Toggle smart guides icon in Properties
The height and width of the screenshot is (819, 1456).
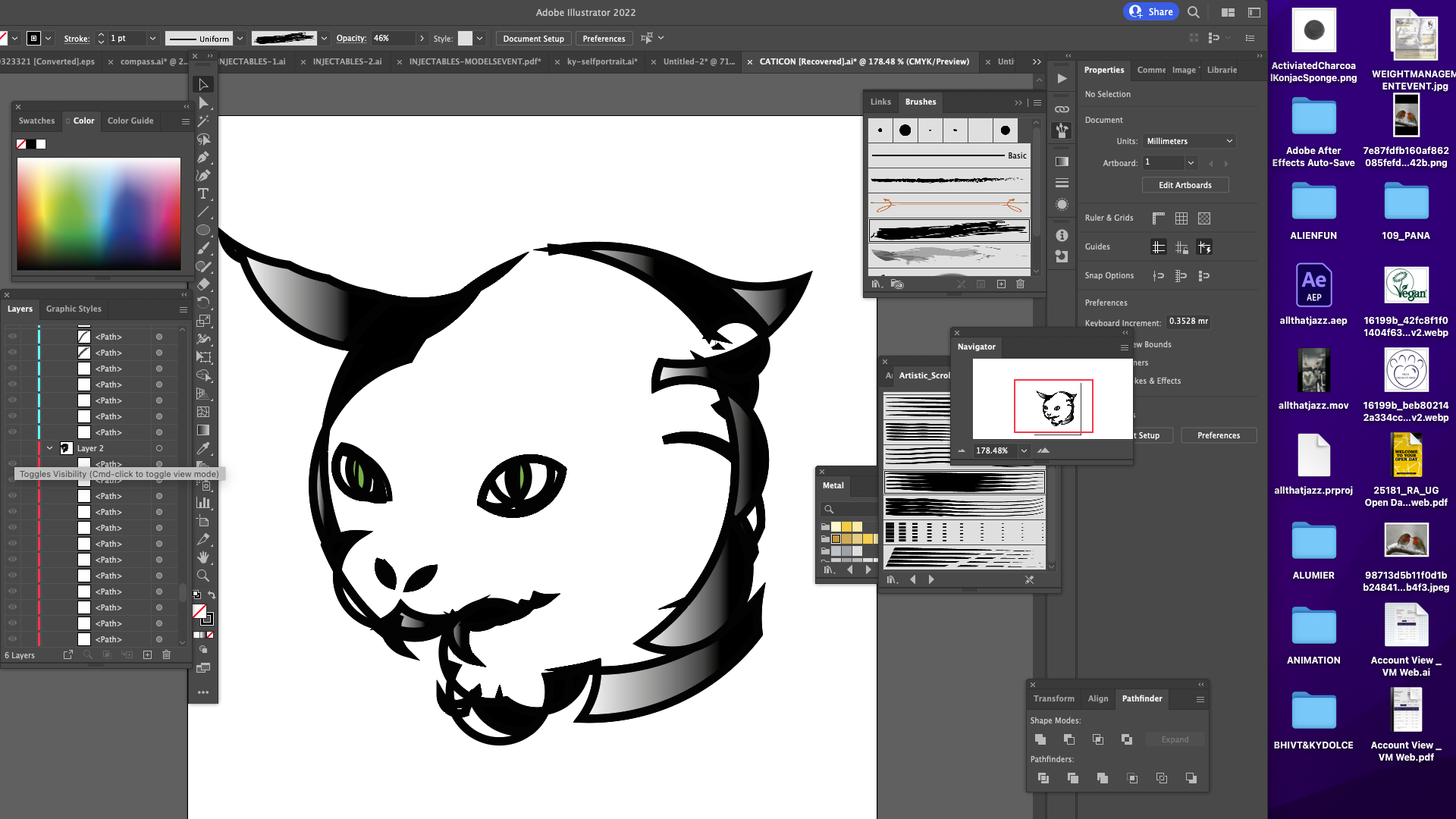(1204, 247)
